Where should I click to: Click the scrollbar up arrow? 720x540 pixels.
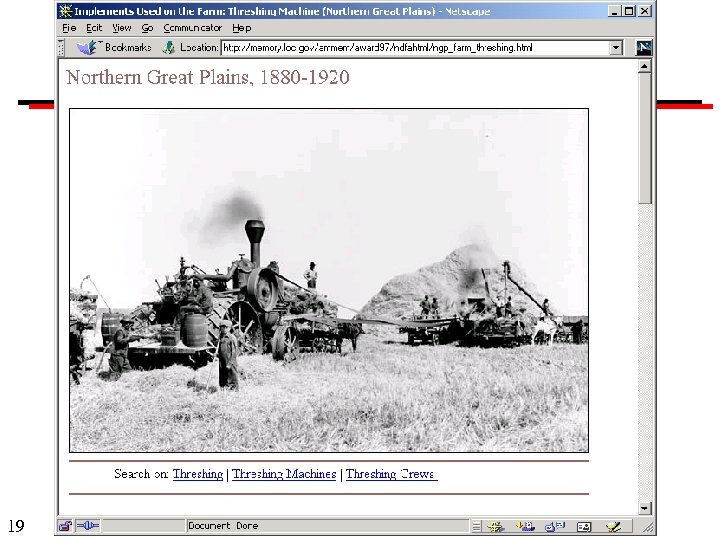(645, 67)
